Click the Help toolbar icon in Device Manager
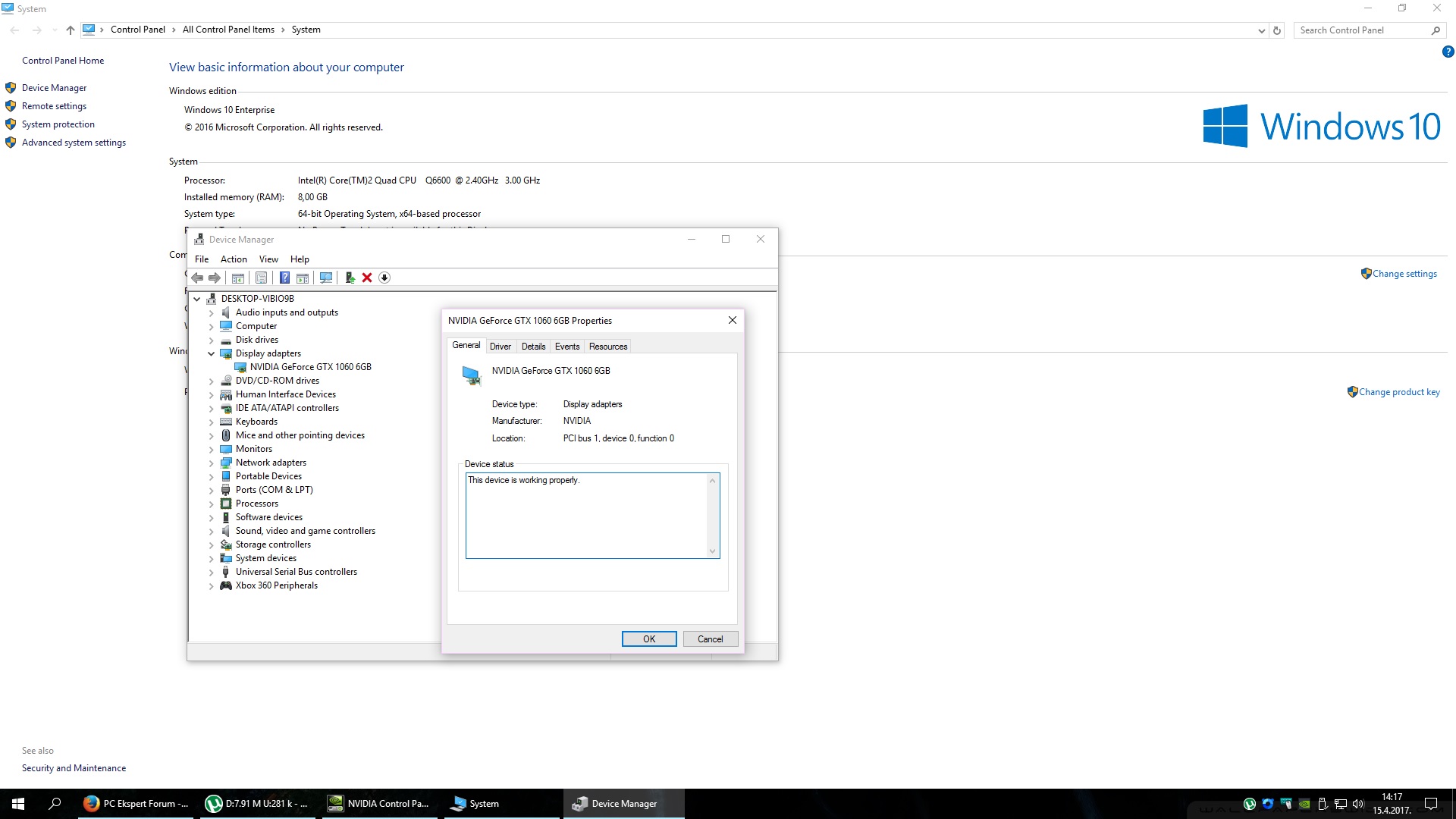Image resolution: width=1456 pixels, height=819 pixels. [284, 278]
